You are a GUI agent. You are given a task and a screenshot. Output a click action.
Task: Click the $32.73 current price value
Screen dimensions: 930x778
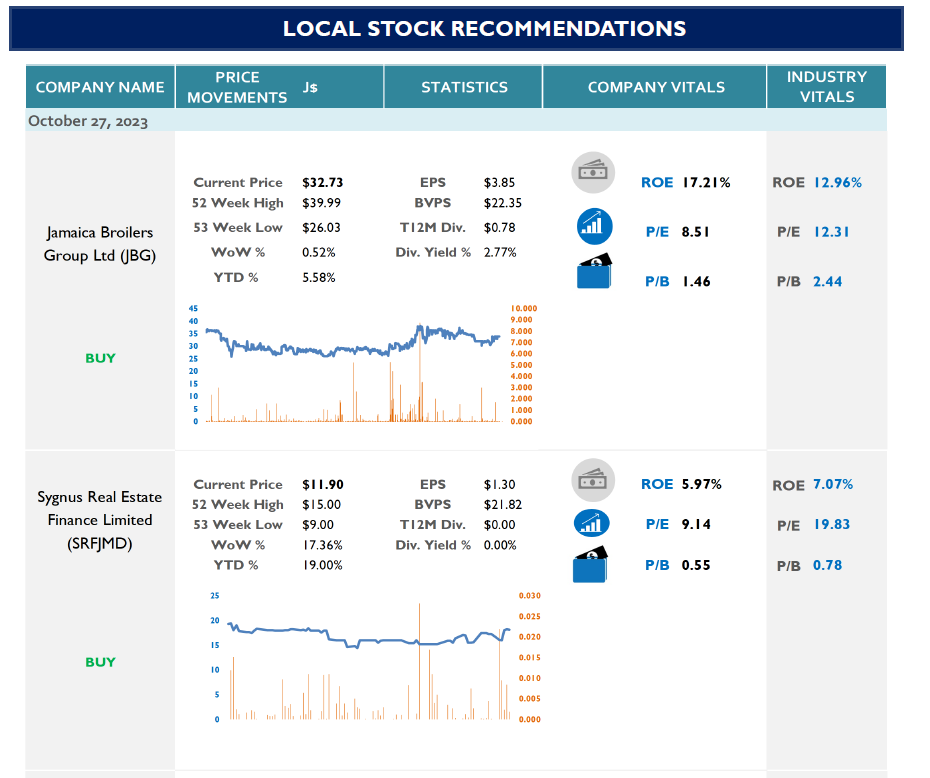click(x=323, y=183)
